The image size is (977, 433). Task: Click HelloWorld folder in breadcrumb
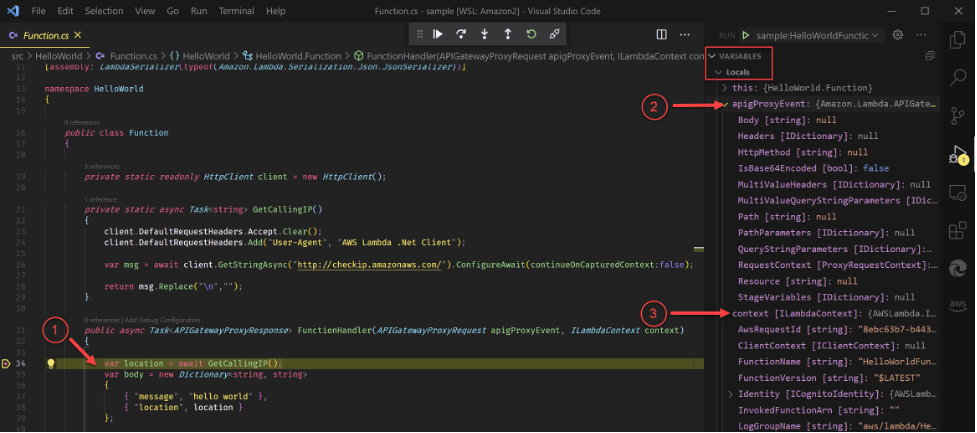(59, 56)
